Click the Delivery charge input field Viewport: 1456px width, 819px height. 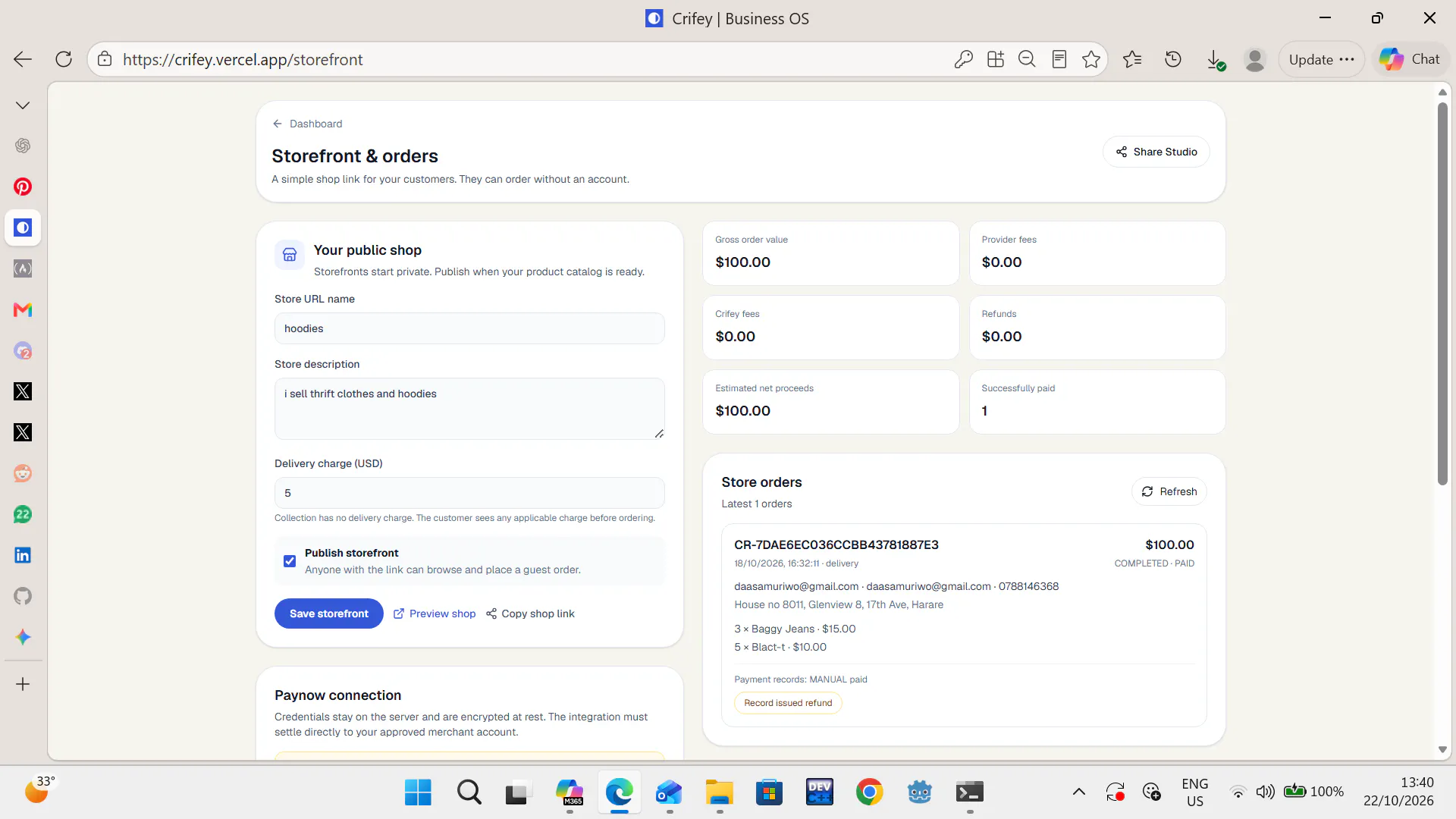[x=469, y=493]
